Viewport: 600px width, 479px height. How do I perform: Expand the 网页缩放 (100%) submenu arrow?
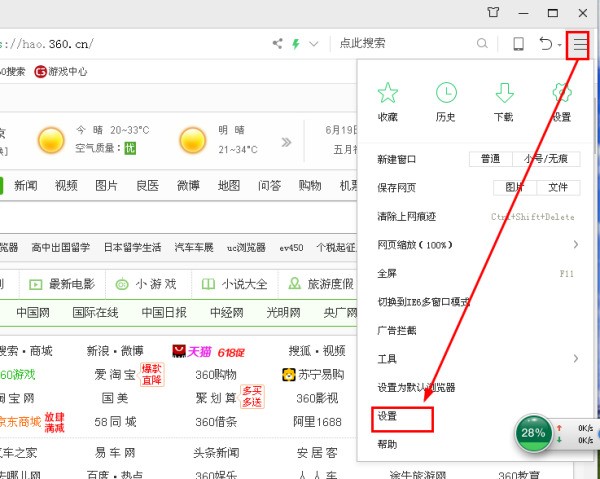(x=576, y=244)
